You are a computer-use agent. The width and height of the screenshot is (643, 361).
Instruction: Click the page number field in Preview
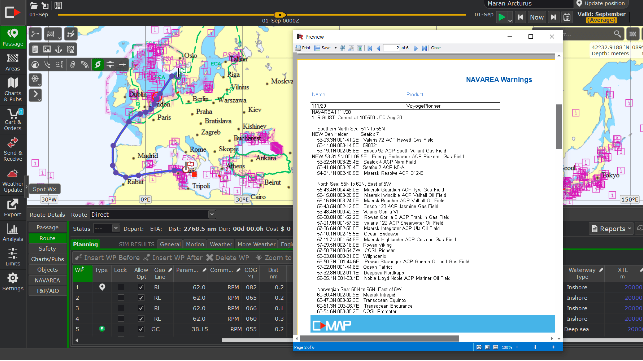391,48
